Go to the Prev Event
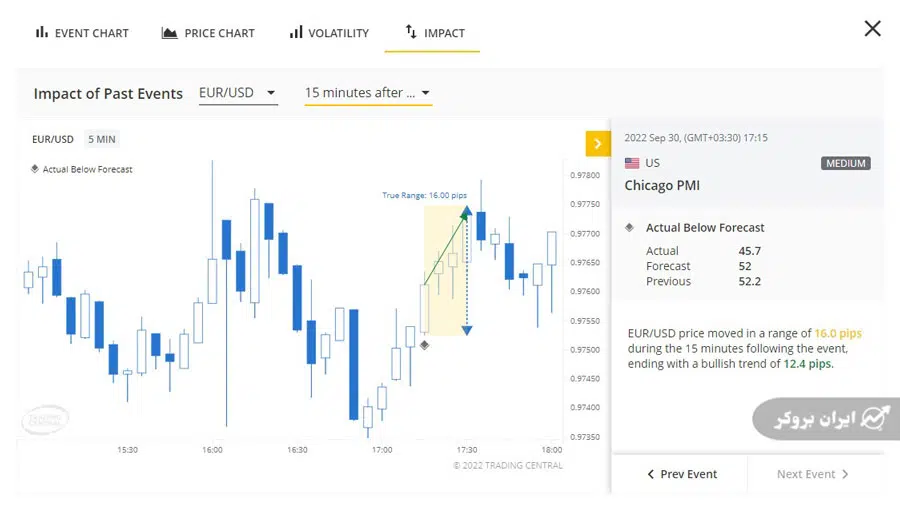The height and width of the screenshot is (509, 900). 682,474
